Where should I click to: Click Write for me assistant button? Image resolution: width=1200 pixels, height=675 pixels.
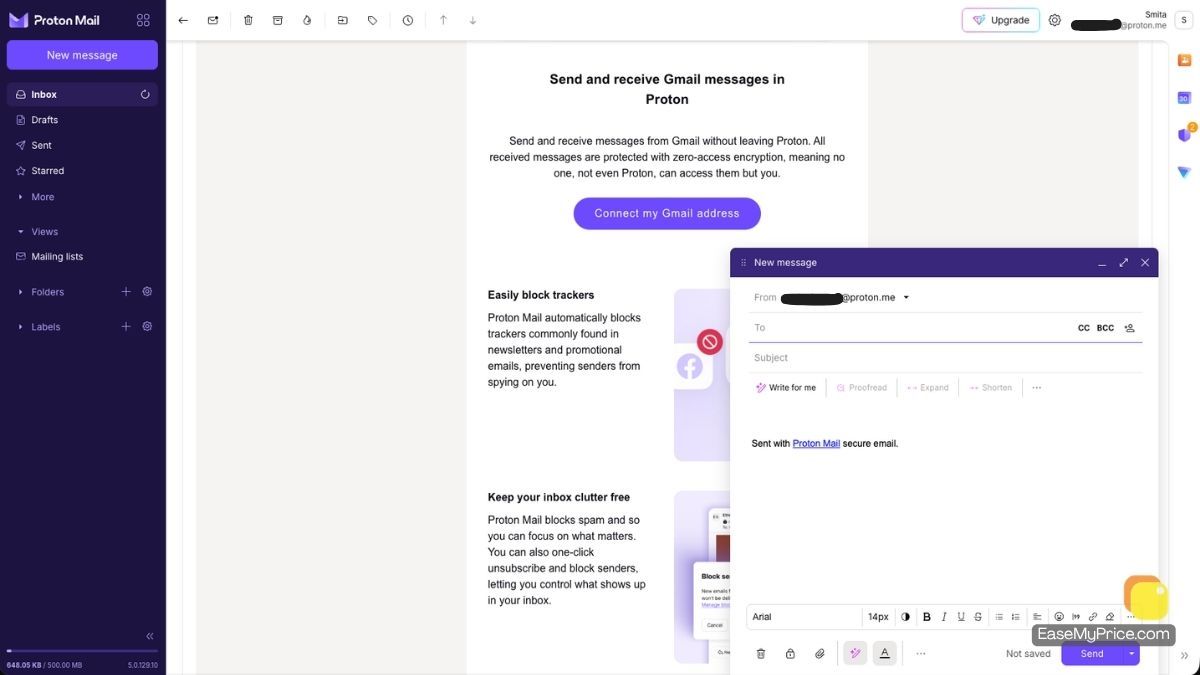click(x=786, y=388)
